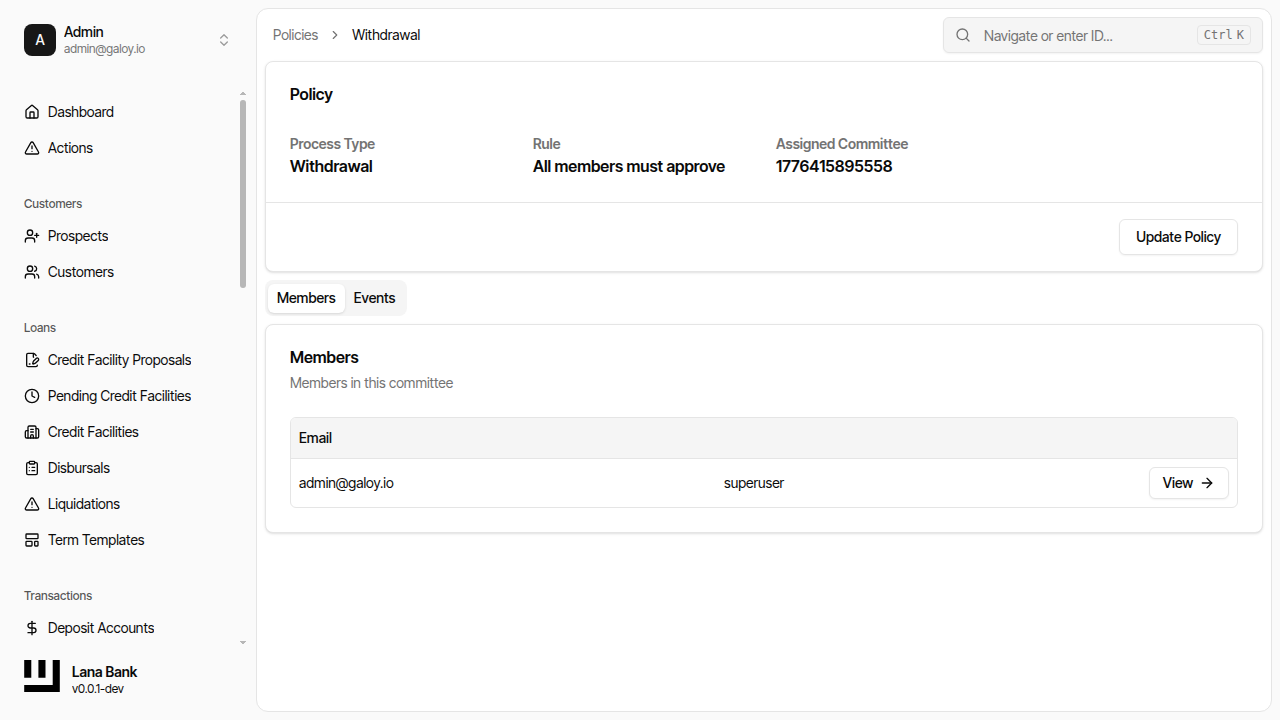View the admin@galoy.io member details
Image resolution: width=1280 pixels, height=720 pixels.
(x=1188, y=483)
